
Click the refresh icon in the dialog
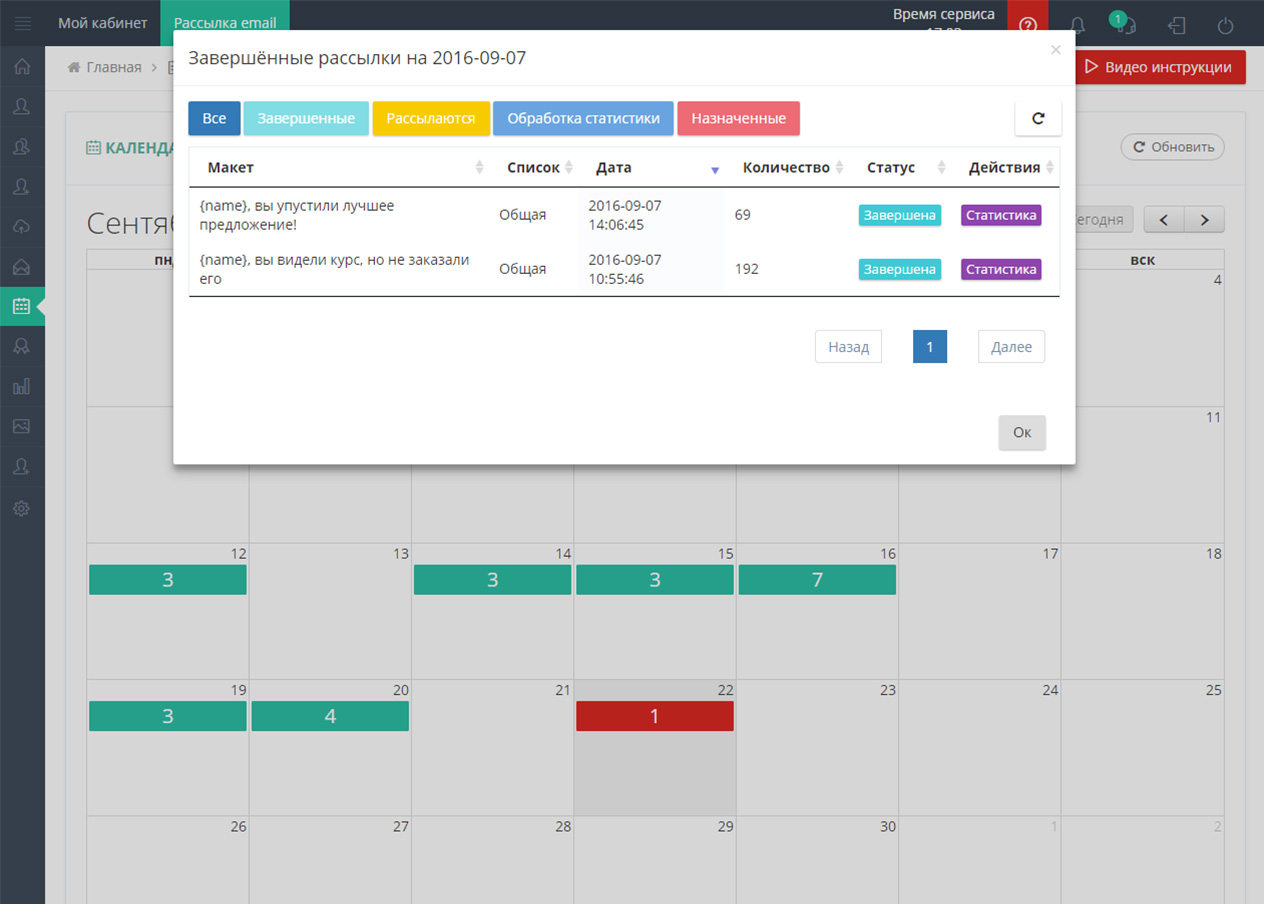(1038, 118)
